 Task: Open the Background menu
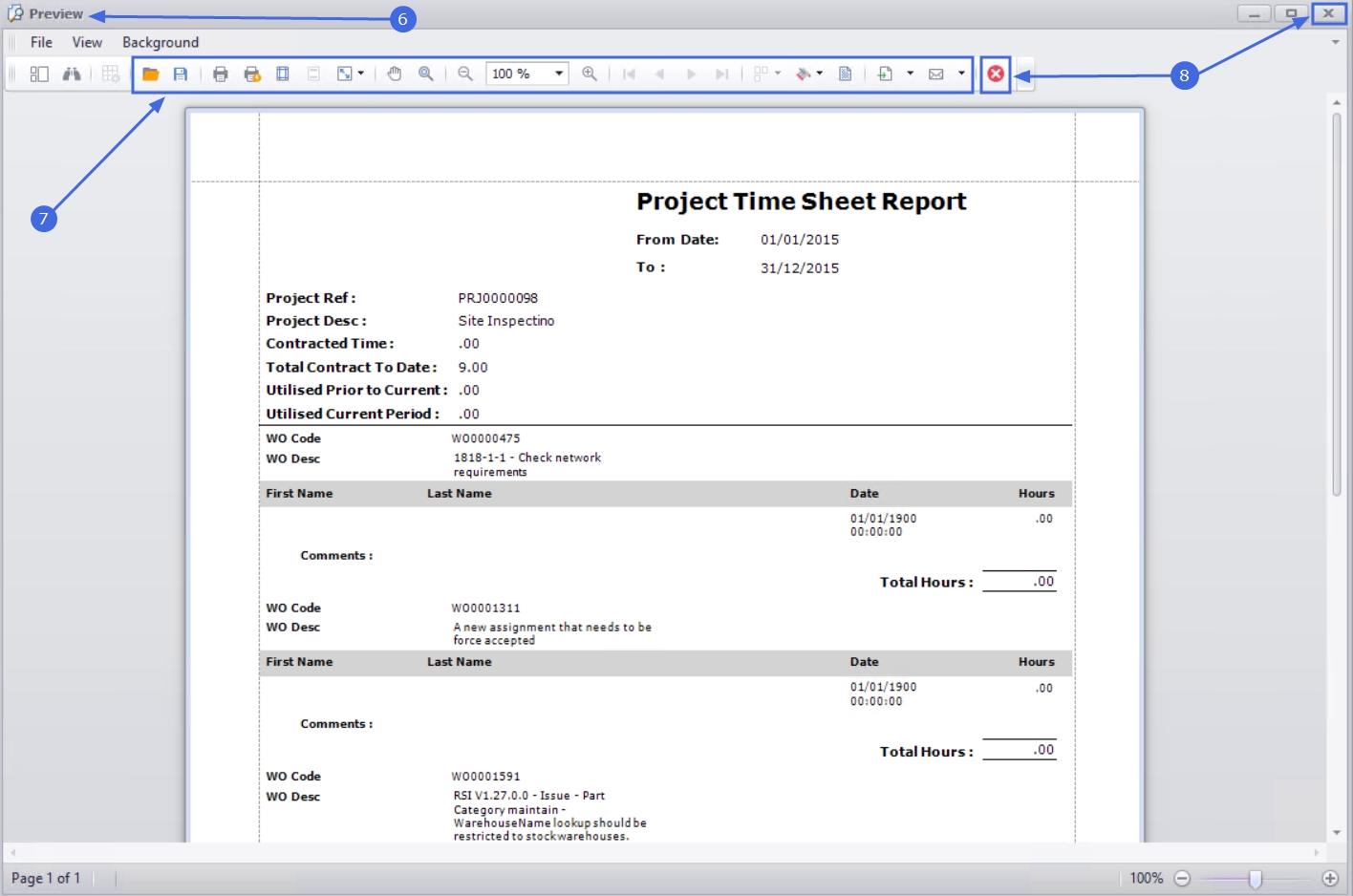pyautogui.click(x=161, y=42)
